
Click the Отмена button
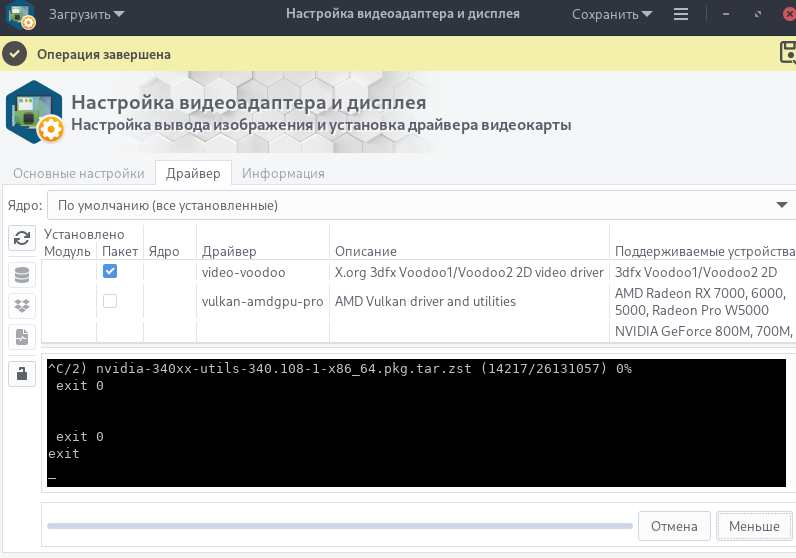pyautogui.click(x=673, y=525)
